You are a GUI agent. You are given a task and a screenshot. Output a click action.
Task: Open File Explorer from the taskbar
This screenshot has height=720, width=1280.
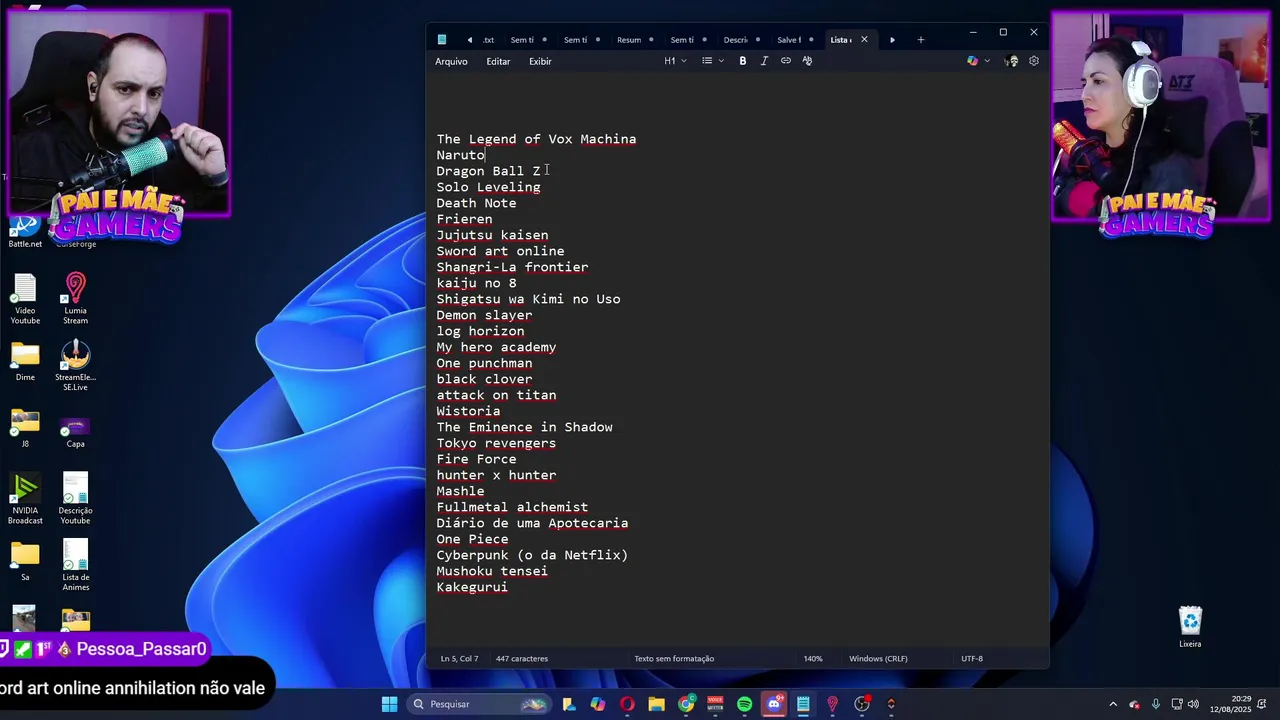pyautogui.click(x=656, y=704)
